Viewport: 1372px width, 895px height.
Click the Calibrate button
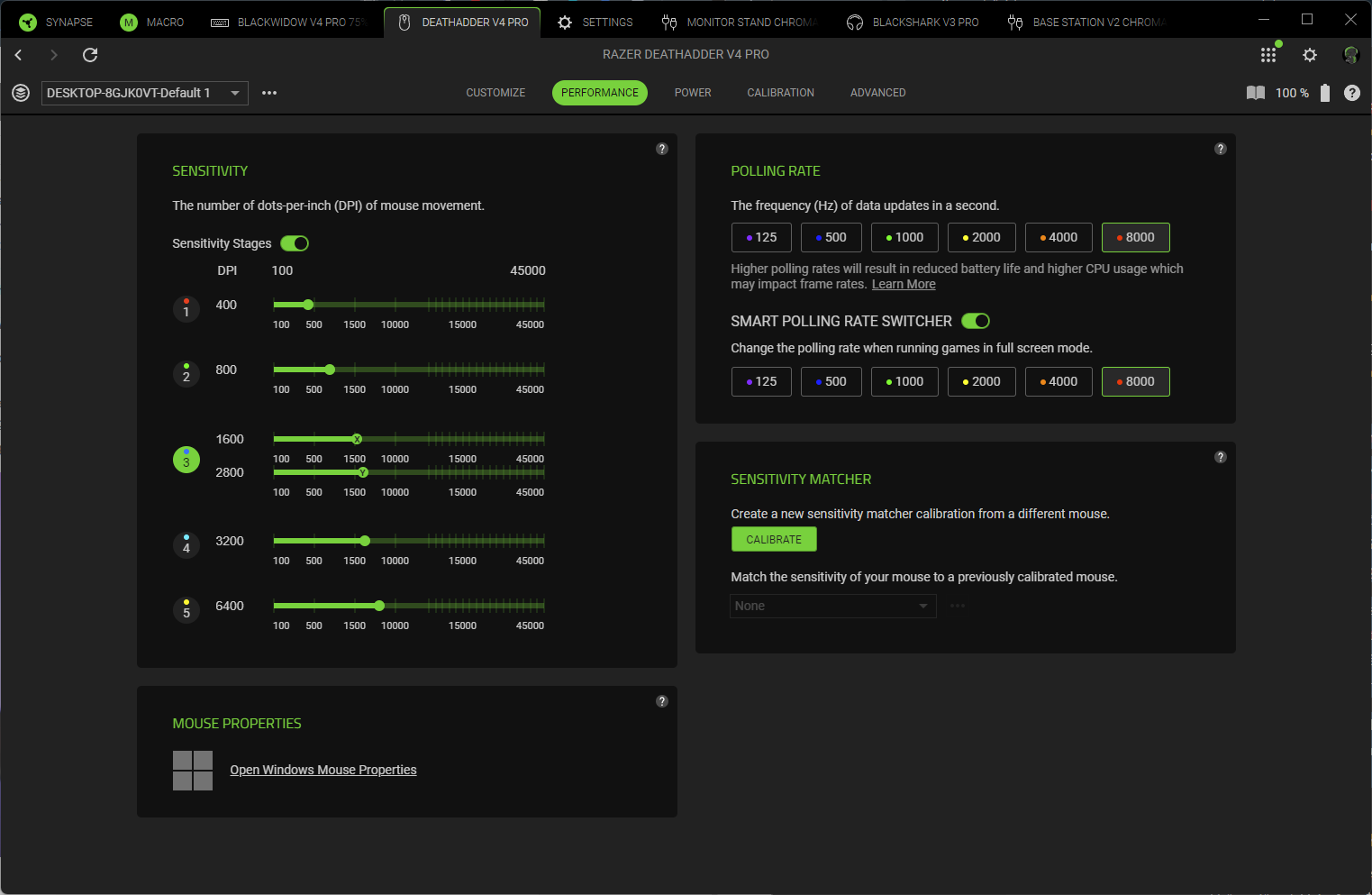(774, 539)
